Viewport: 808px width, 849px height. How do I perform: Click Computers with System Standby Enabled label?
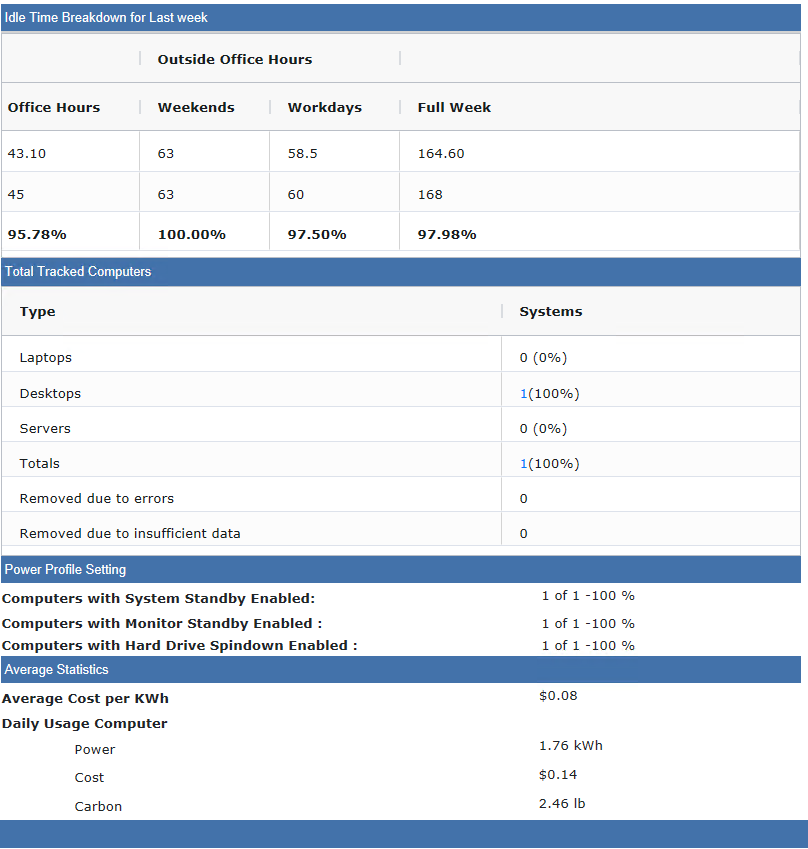coord(158,598)
